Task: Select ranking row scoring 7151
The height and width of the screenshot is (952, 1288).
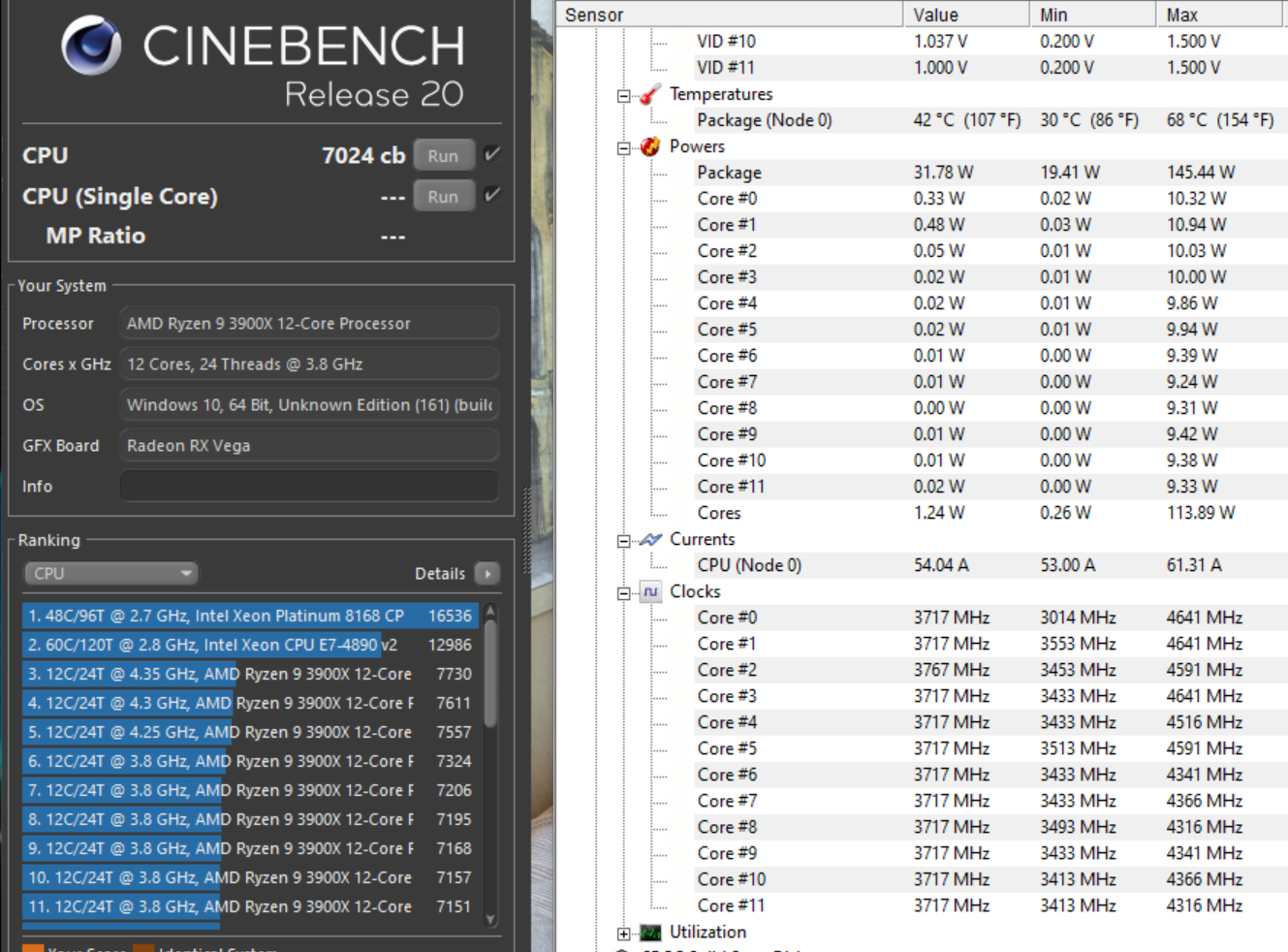Action: tap(250, 906)
